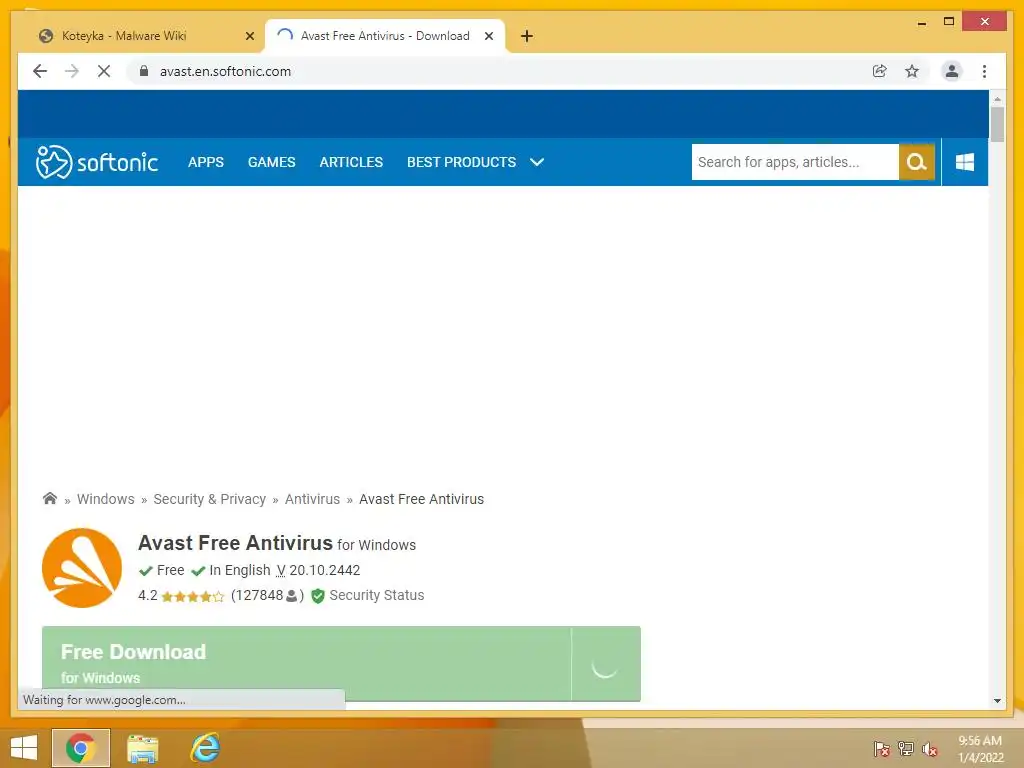Go back using the browser back arrow
This screenshot has height=768, width=1024.
[x=40, y=71]
